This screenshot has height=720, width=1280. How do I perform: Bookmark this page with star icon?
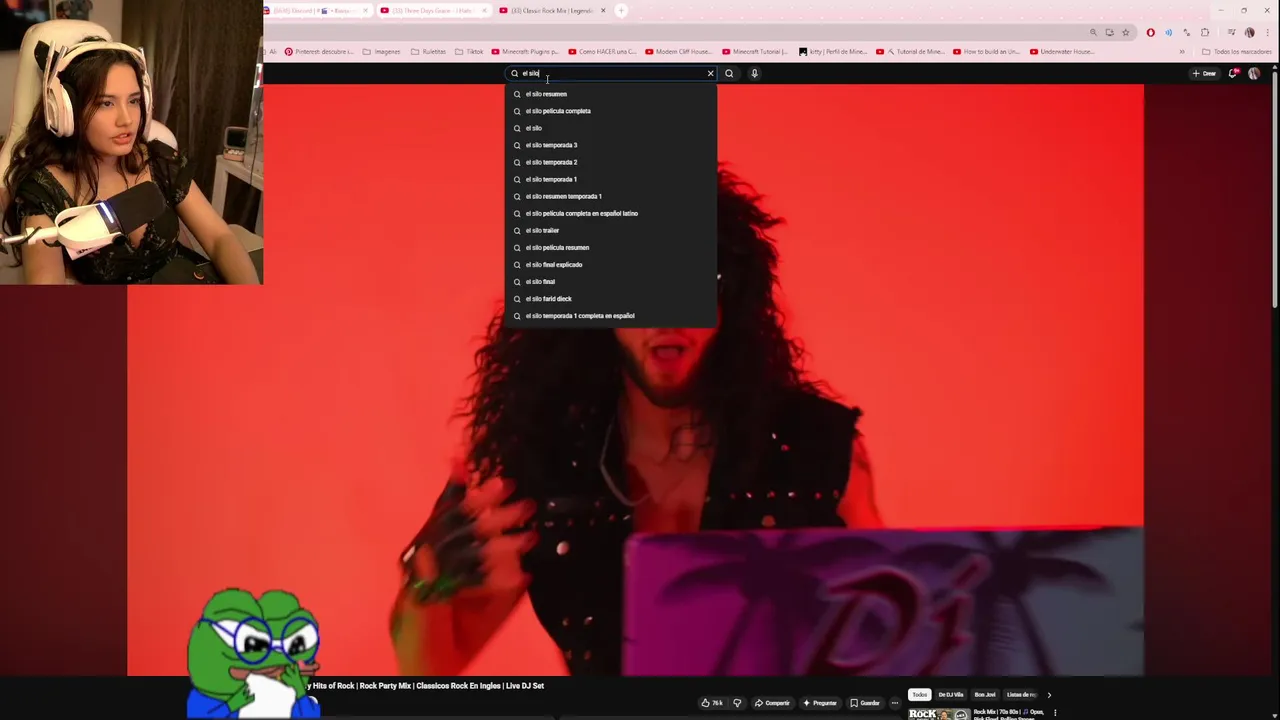click(1125, 32)
